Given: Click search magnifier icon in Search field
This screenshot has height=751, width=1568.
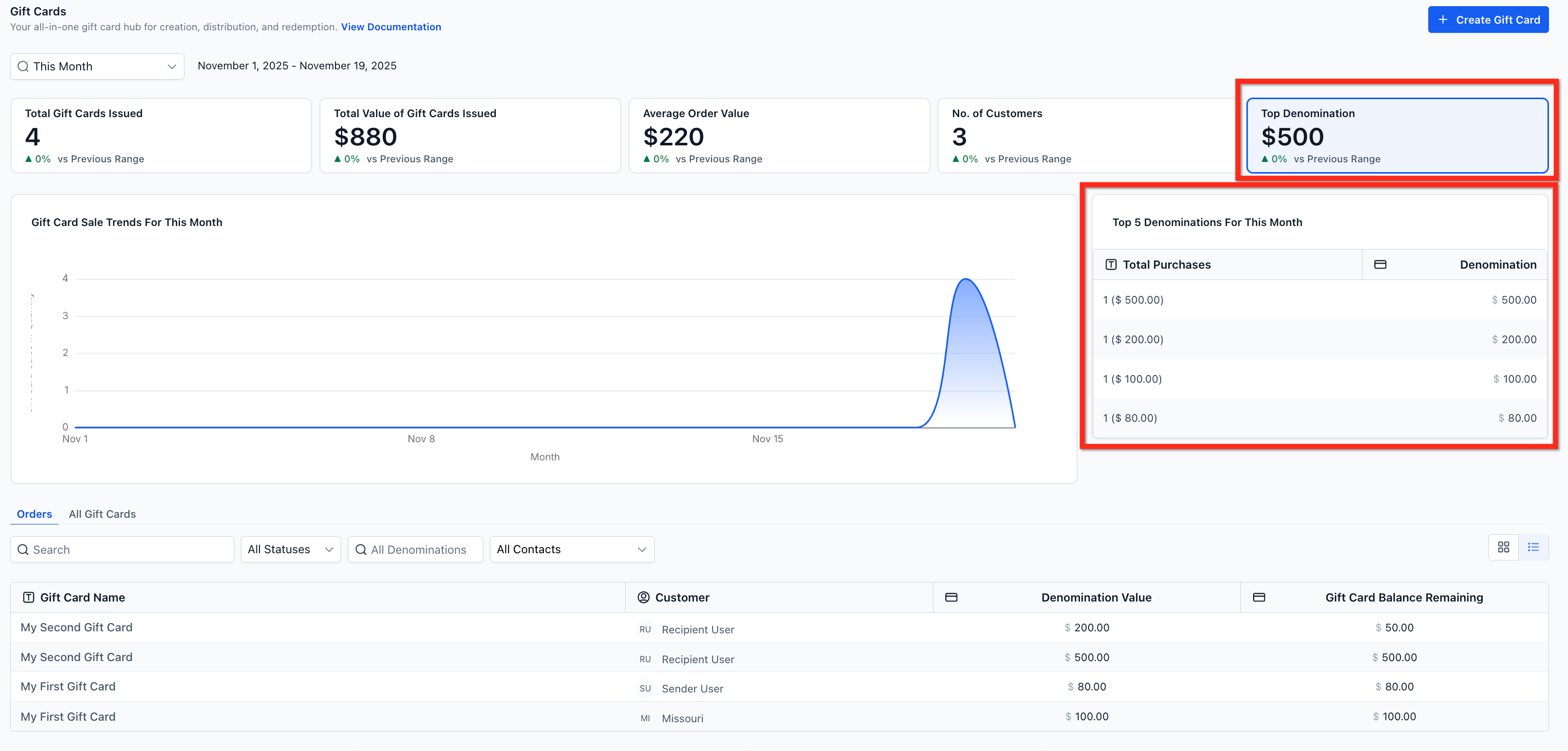Looking at the screenshot, I should 23,550.
